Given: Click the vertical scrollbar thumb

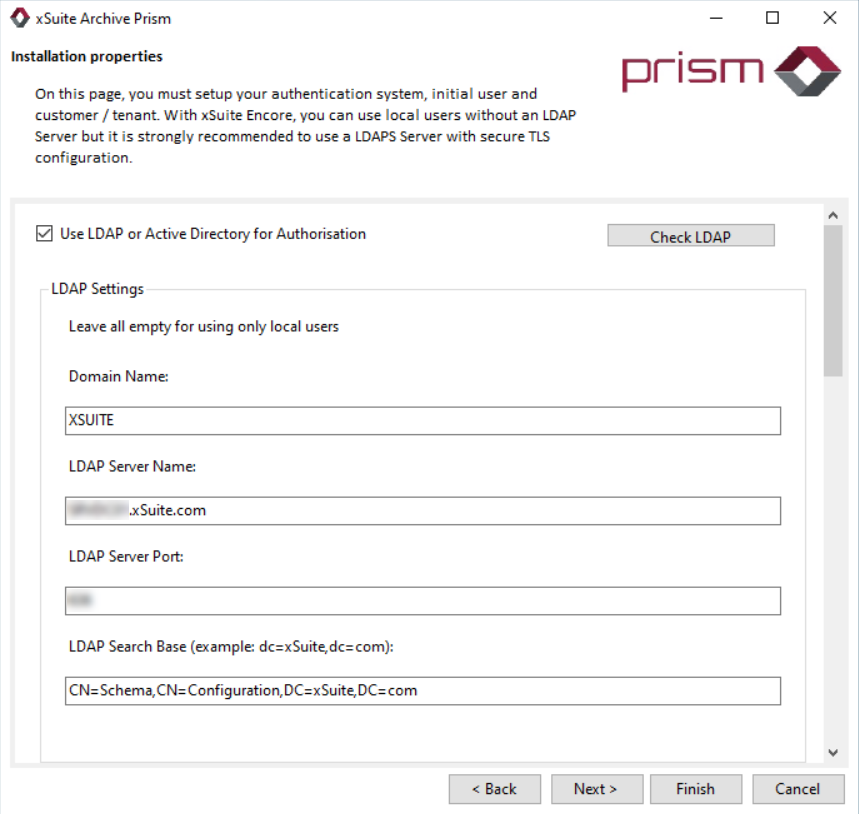Looking at the screenshot, I should click(833, 300).
